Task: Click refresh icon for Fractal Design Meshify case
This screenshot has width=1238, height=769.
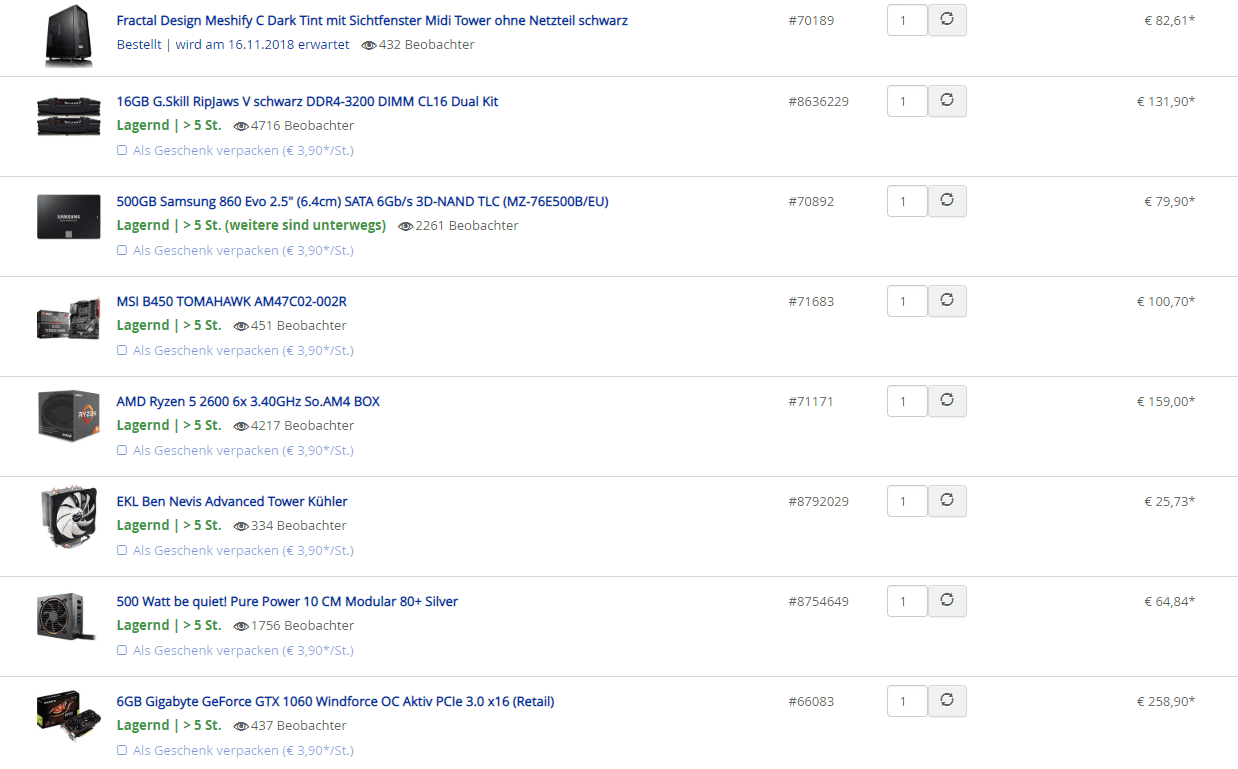Action: (947, 20)
